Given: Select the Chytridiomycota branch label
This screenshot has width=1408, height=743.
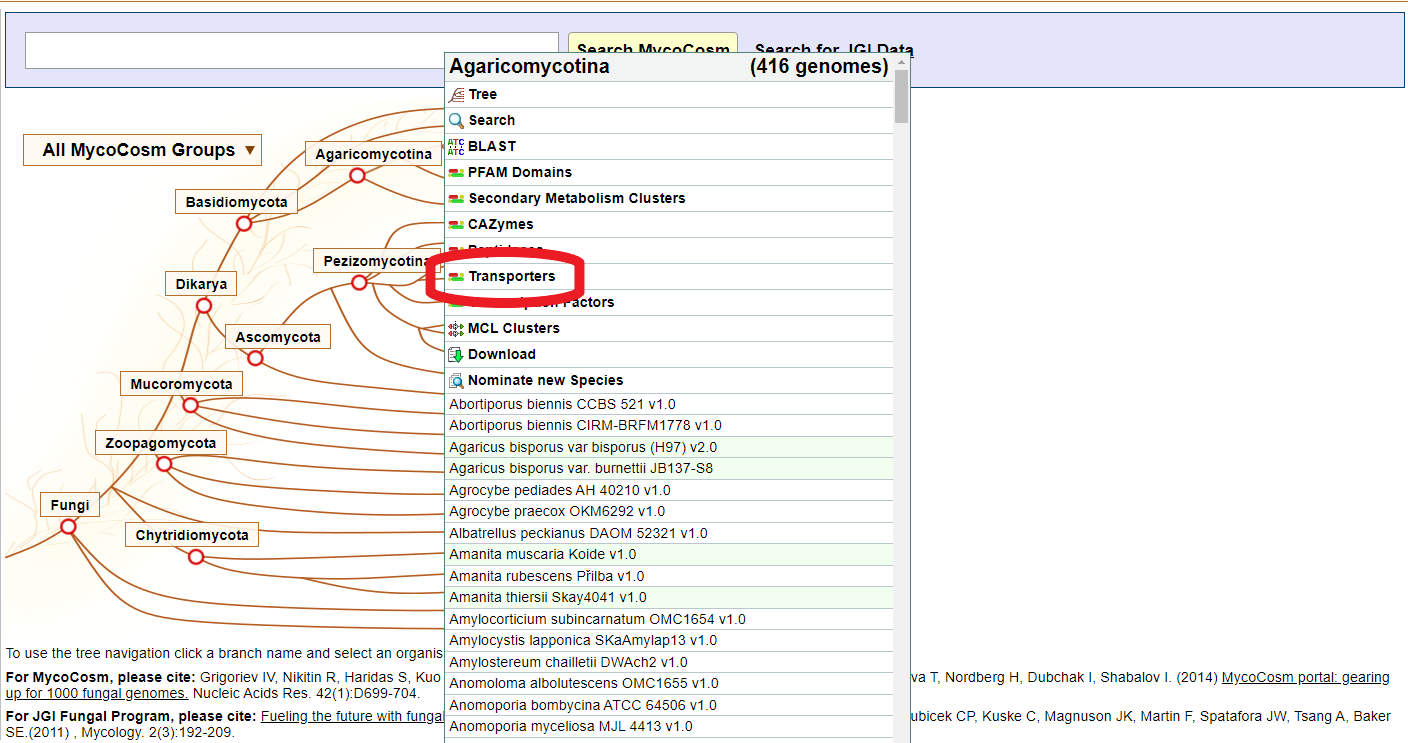Looking at the screenshot, I should tap(192, 535).
